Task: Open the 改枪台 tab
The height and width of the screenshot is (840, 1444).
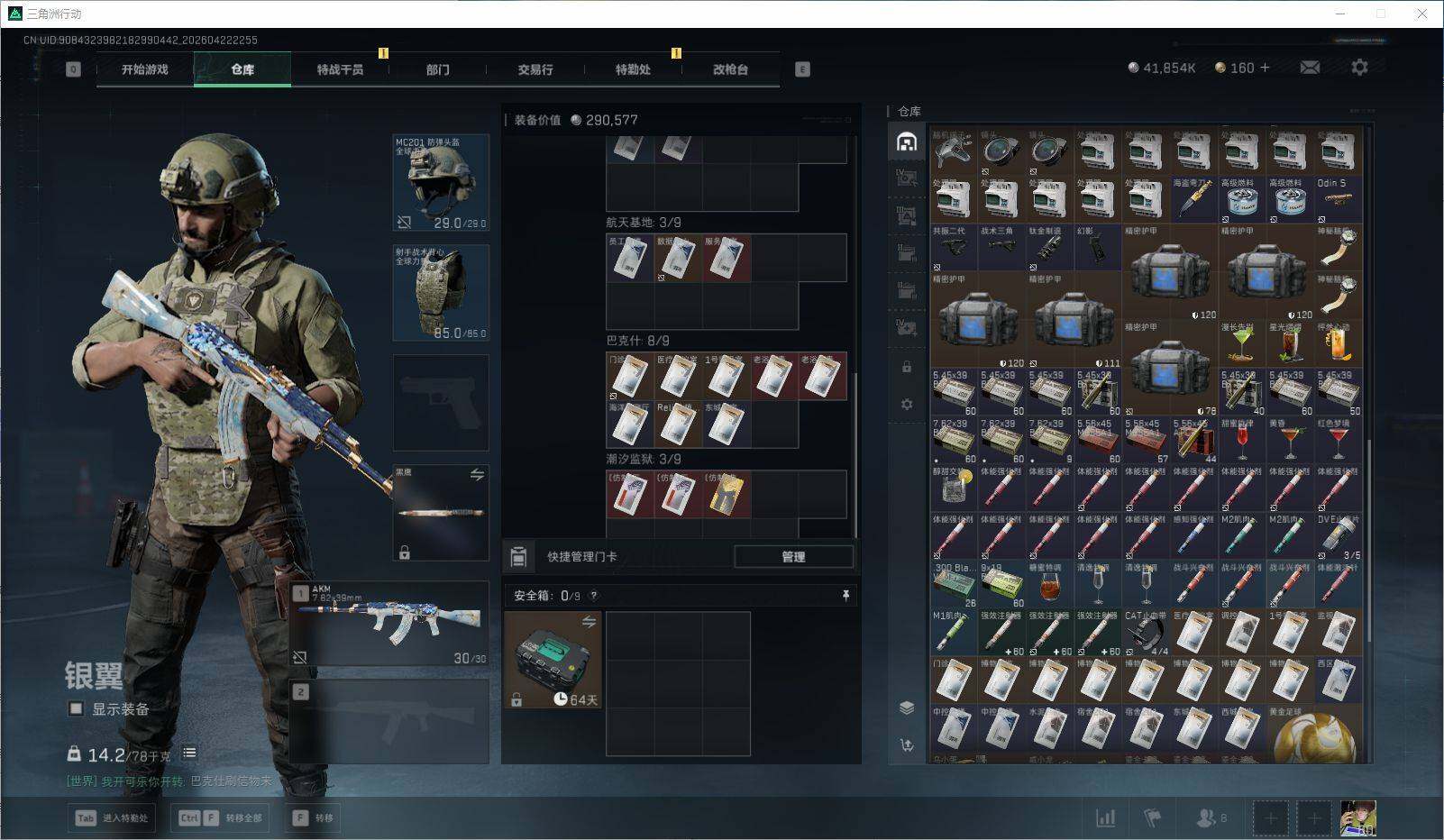Action: [x=730, y=69]
